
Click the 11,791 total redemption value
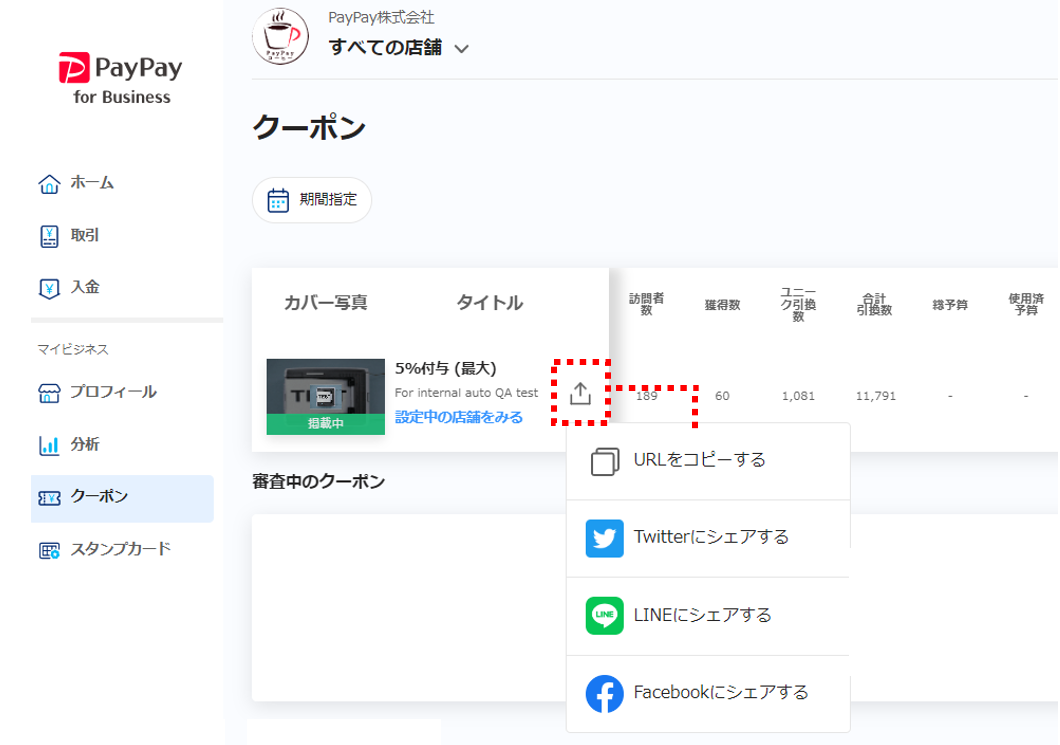(x=875, y=396)
